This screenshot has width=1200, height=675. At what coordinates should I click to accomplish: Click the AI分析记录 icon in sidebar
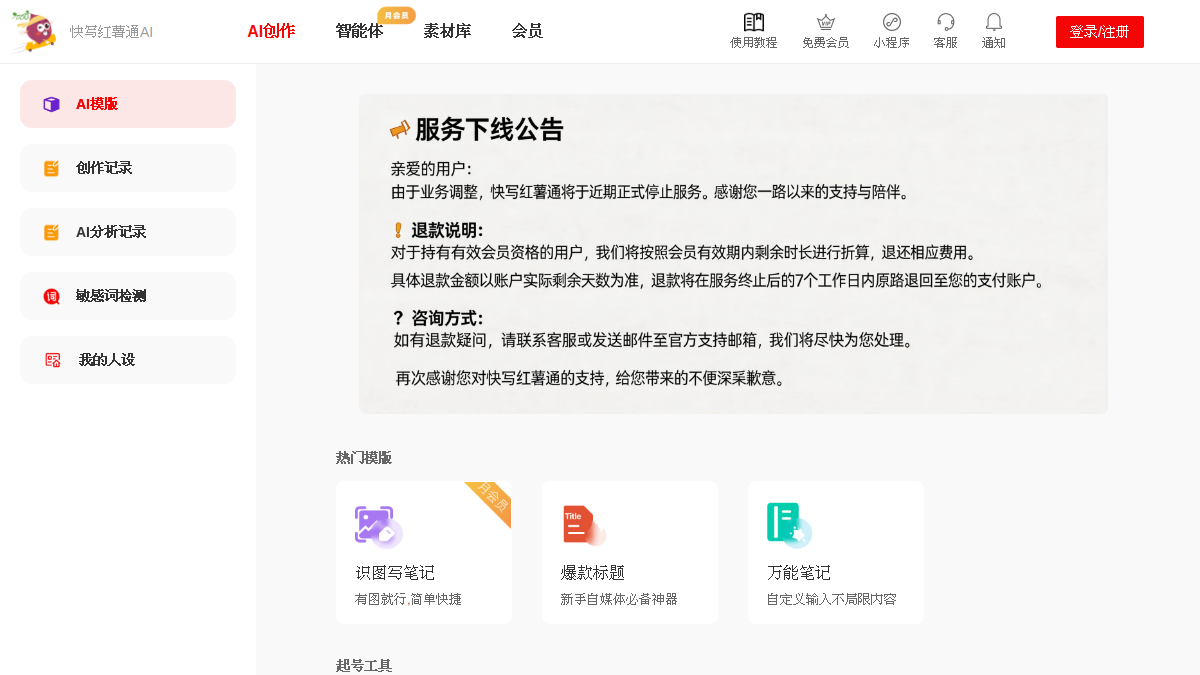click(x=51, y=232)
